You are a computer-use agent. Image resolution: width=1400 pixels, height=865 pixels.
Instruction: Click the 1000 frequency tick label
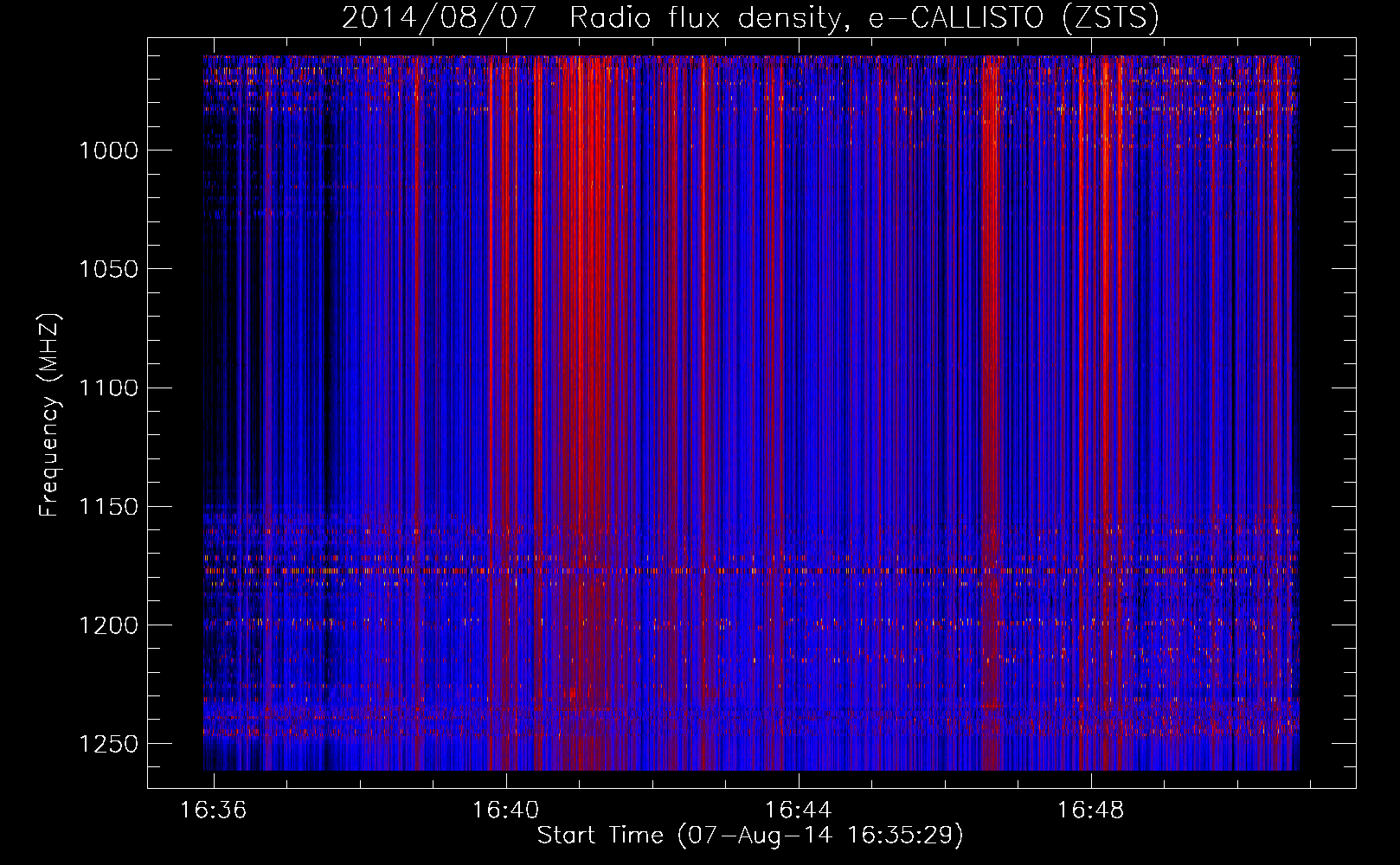(108, 151)
